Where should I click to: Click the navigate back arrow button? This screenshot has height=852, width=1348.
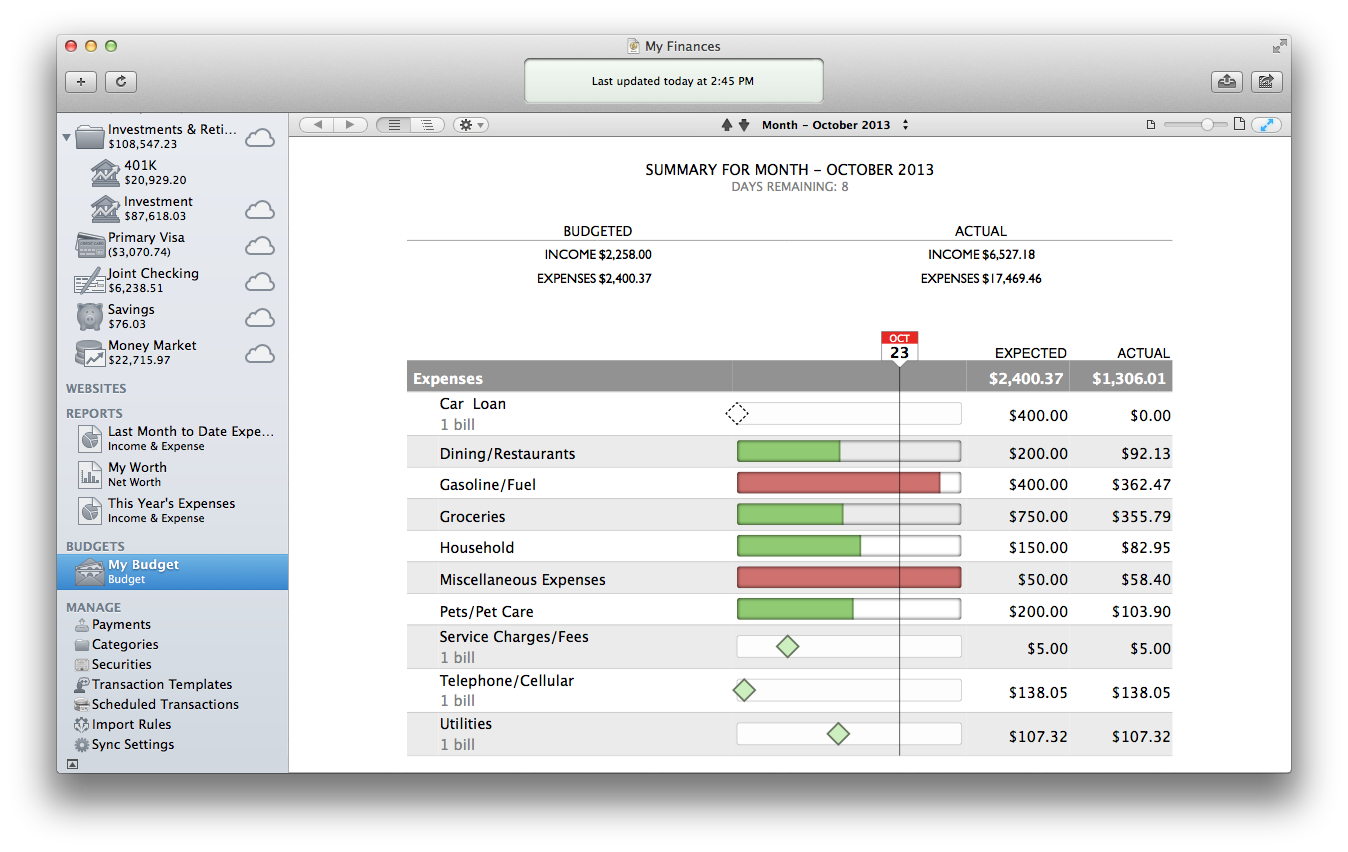tap(317, 125)
